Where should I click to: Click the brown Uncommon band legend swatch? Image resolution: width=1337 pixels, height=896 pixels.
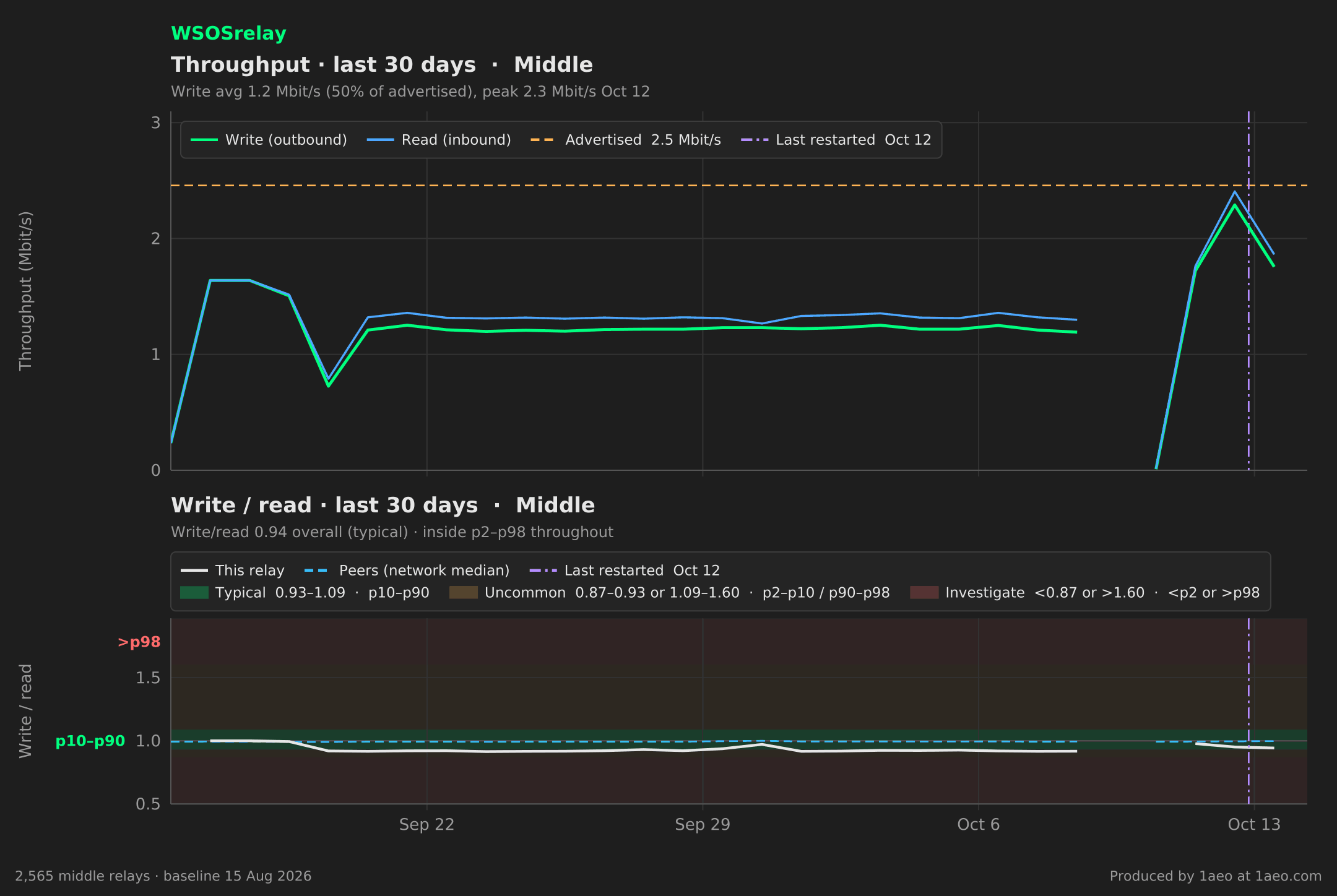click(464, 593)
